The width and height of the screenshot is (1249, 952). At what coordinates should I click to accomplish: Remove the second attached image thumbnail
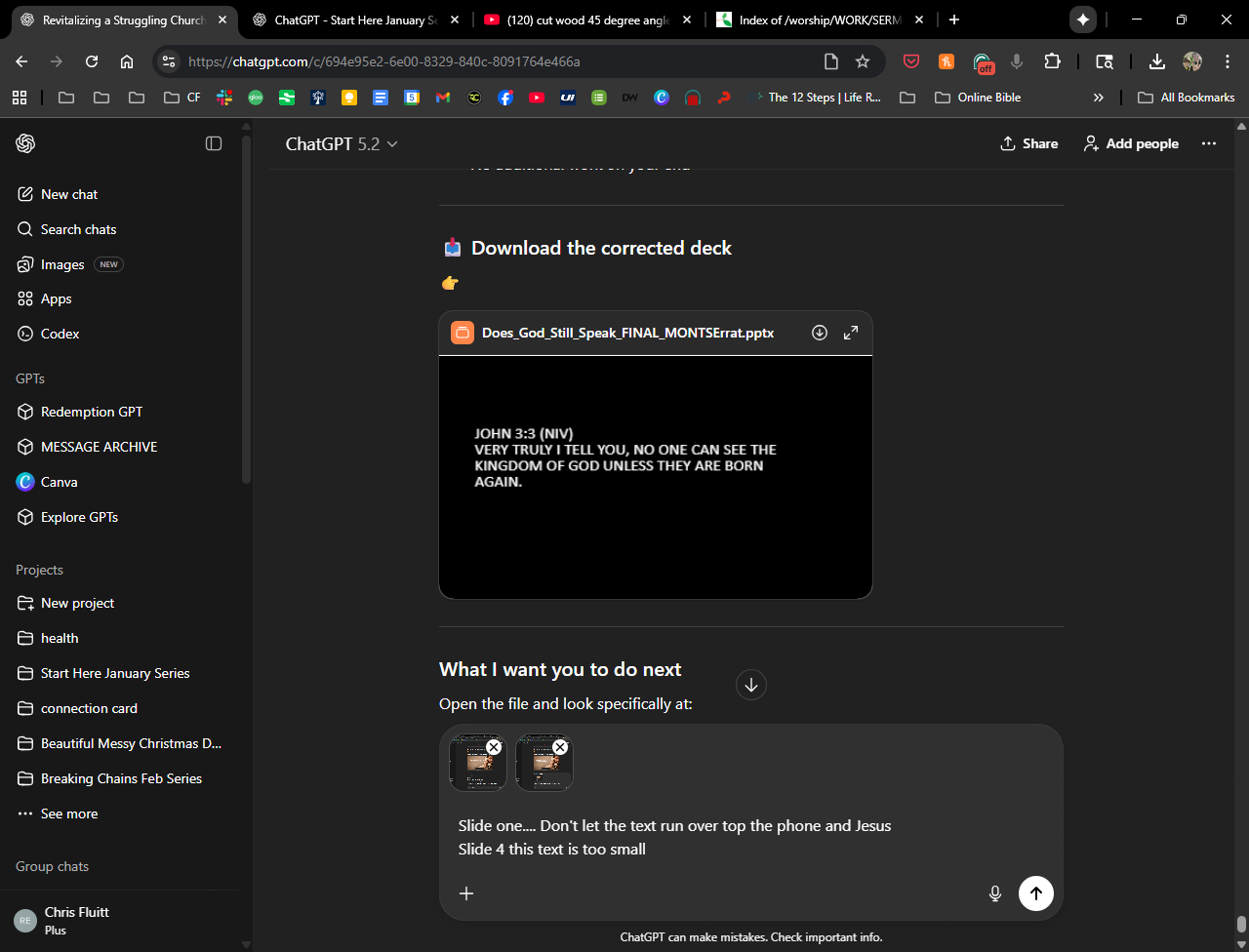tap(560, 747)
